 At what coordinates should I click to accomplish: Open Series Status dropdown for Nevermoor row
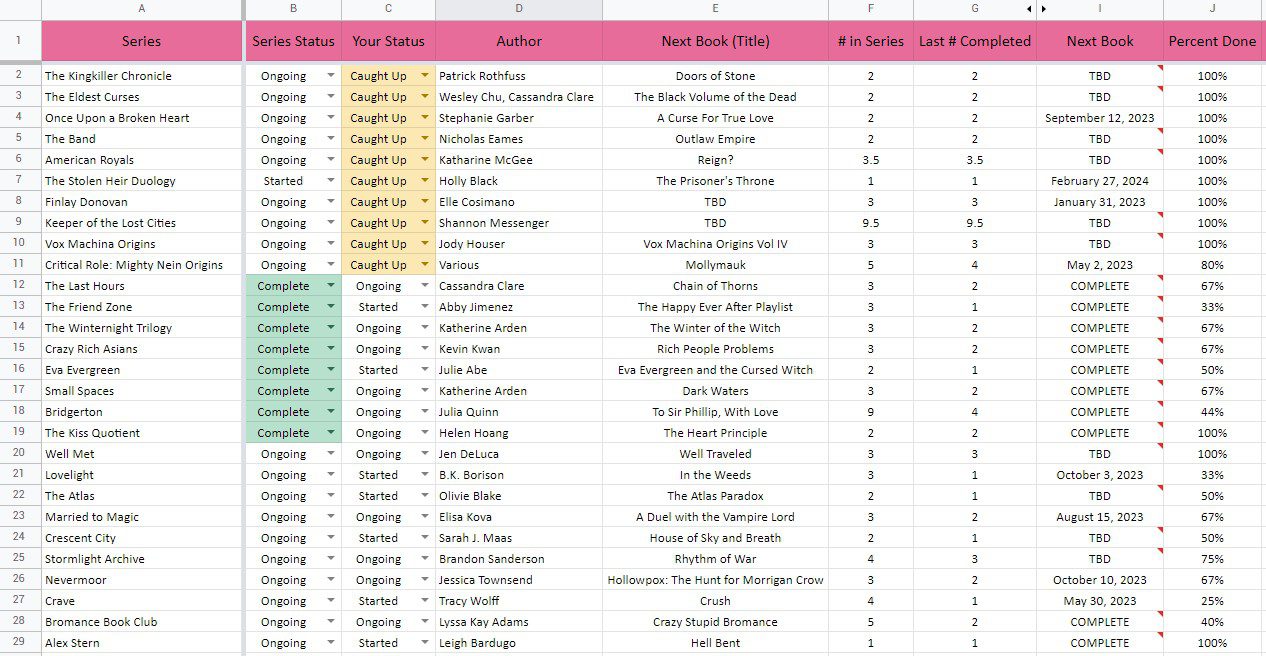(331, 580)
